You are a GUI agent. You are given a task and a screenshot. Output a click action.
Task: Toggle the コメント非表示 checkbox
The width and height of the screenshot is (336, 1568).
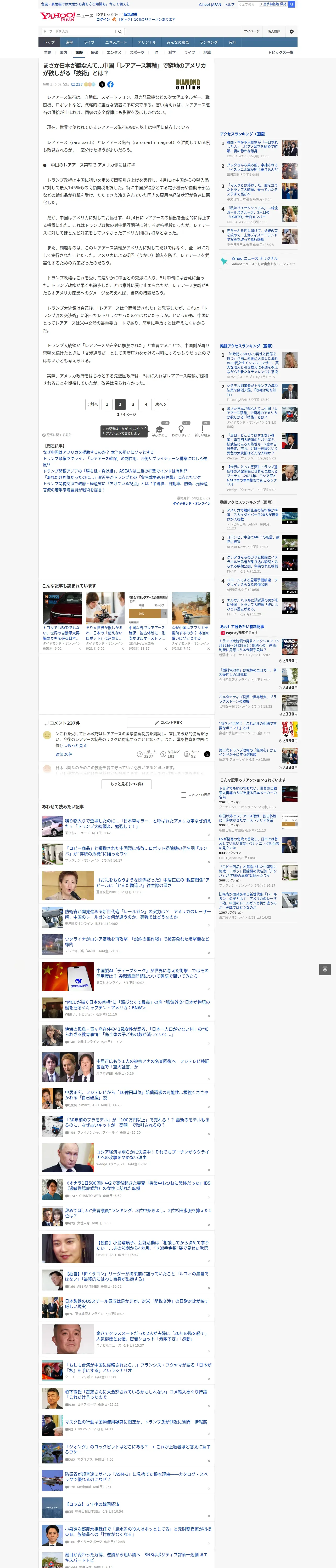tap(183, 795)
